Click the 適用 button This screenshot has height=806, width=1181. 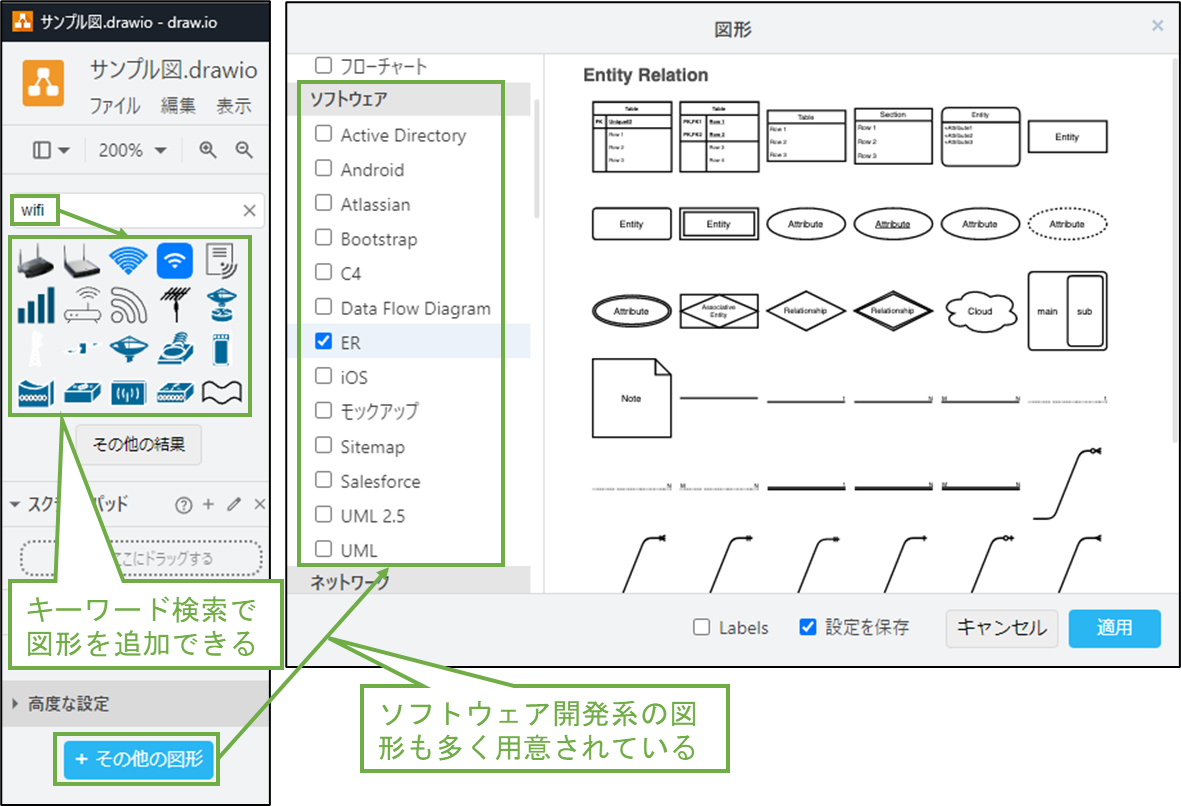[x=1114, y=628]
